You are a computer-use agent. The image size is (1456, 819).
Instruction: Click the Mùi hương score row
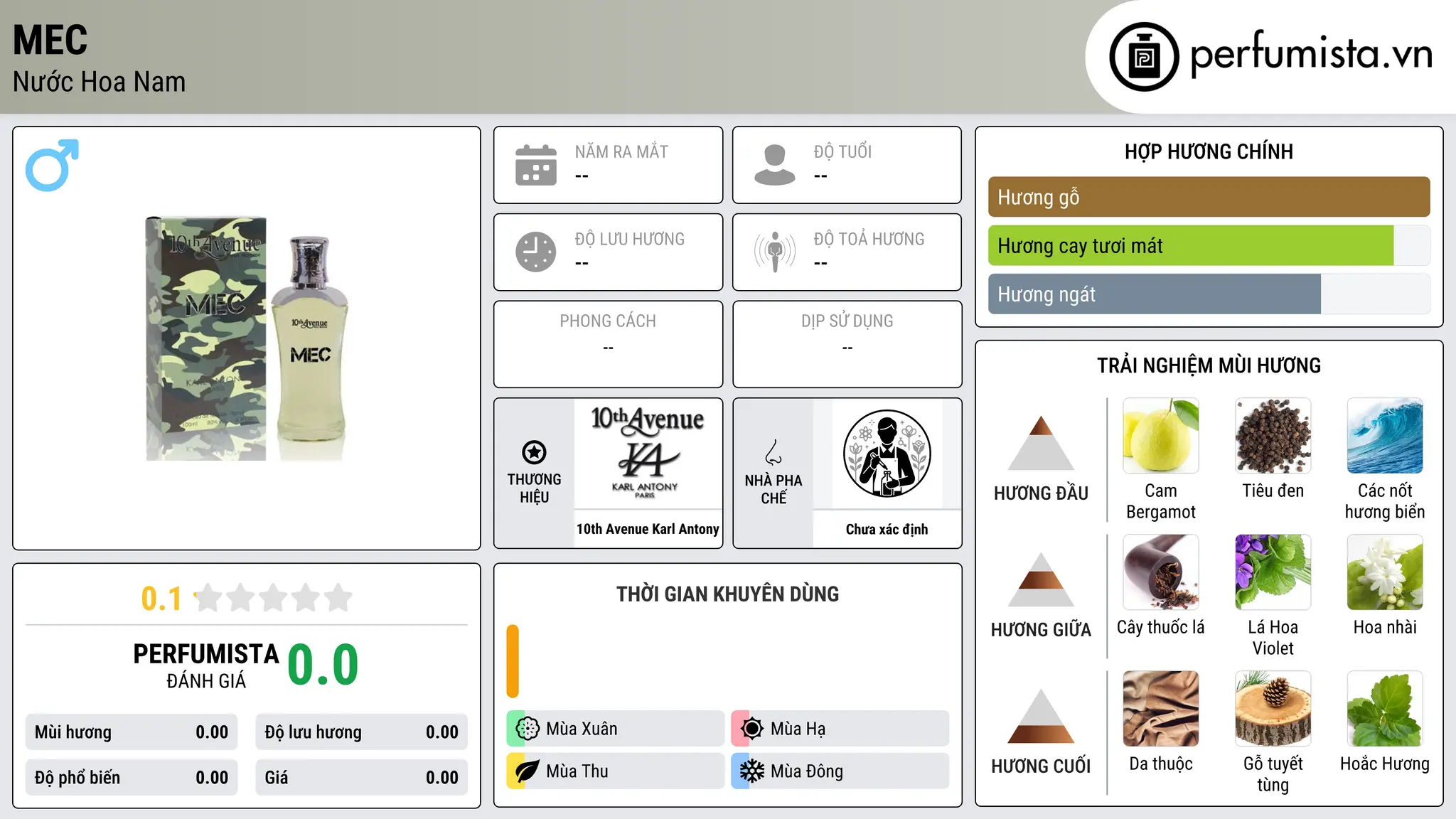pyautogui.click(x=132, y=732)
